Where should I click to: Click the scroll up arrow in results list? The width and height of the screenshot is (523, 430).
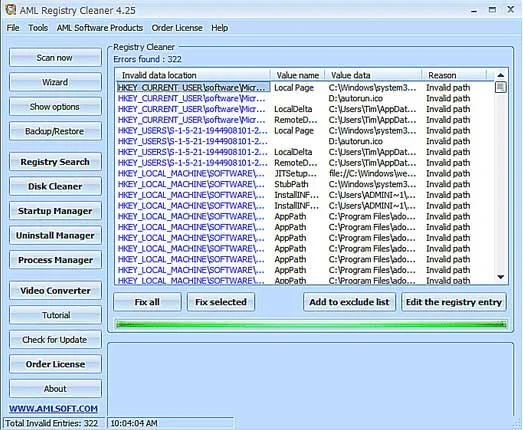(x=500, y=75)
